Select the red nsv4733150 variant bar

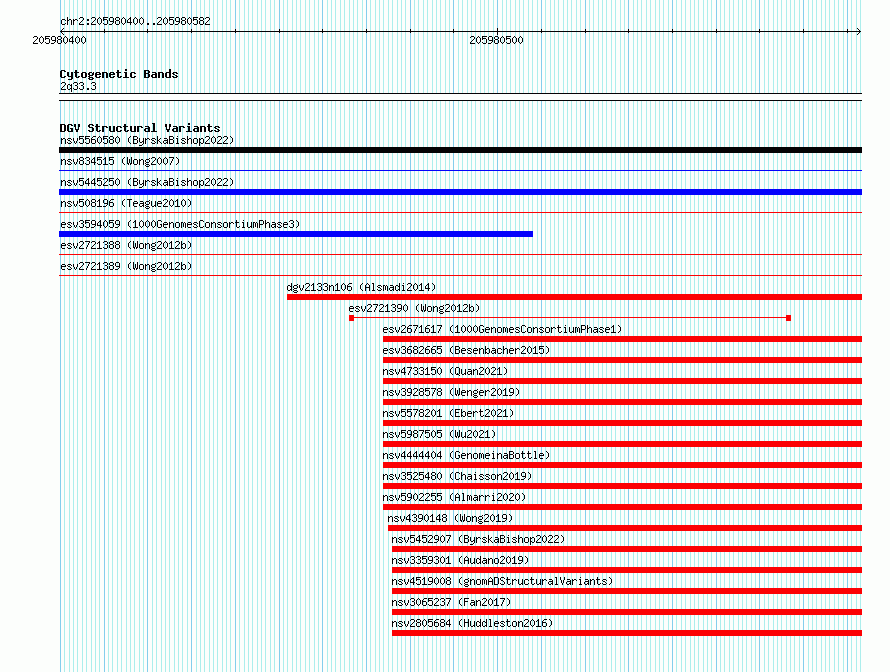(x=623, y=381)
